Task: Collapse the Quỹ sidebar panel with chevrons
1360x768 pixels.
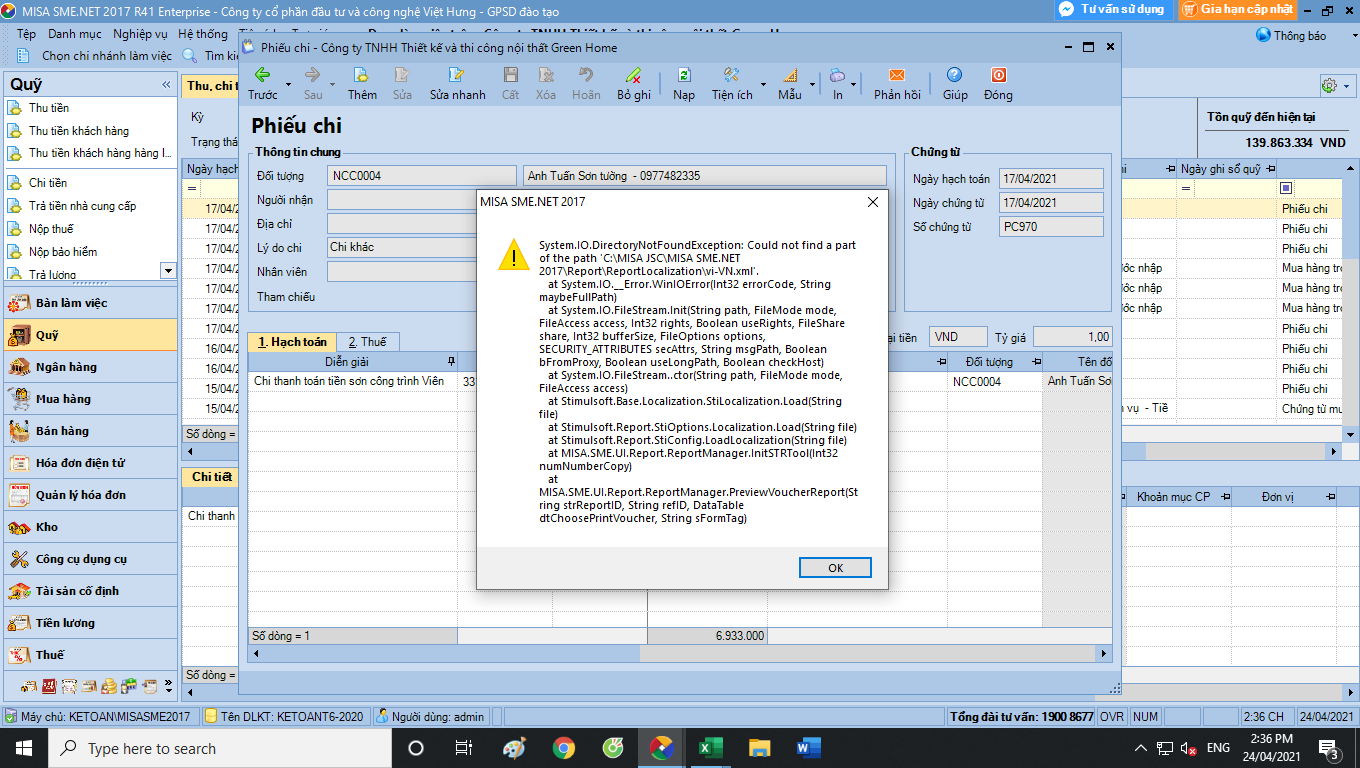Action: (166, 85)
